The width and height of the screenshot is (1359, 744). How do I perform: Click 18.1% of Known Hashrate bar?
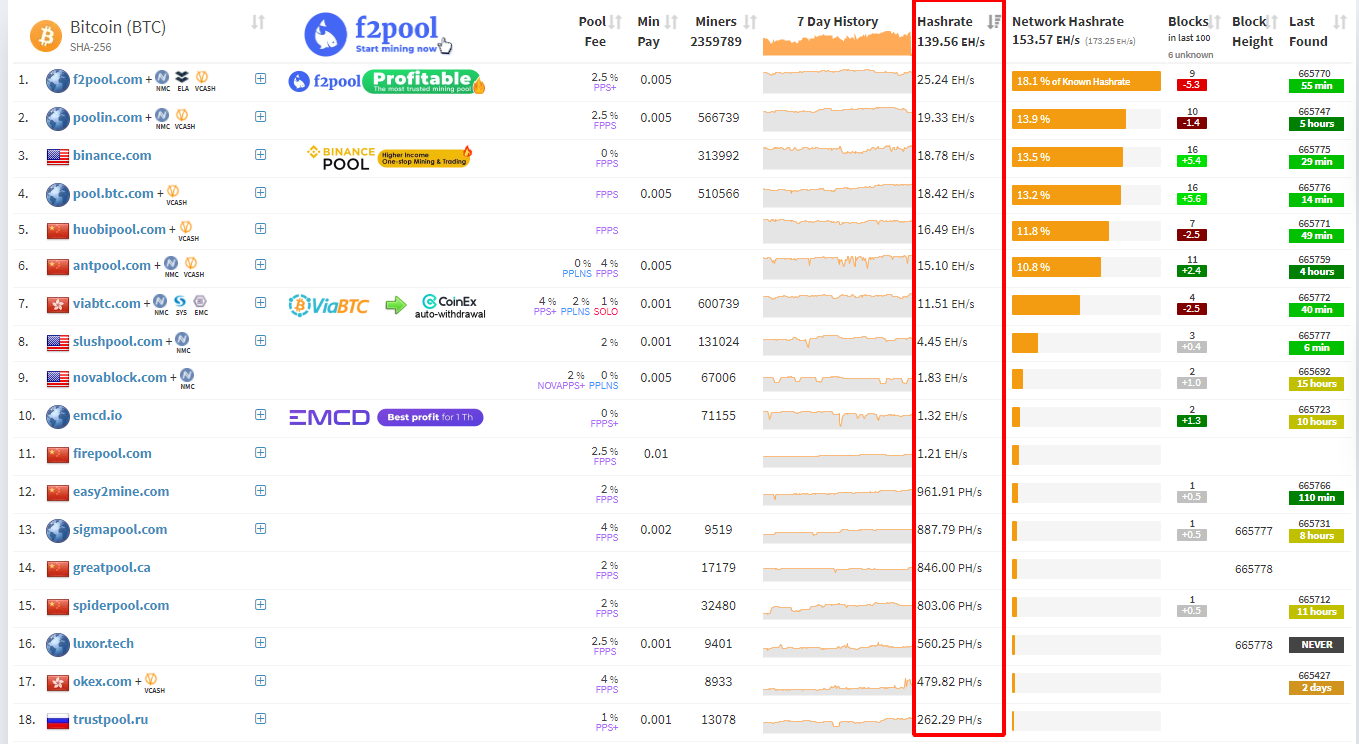click(1086, 81)
